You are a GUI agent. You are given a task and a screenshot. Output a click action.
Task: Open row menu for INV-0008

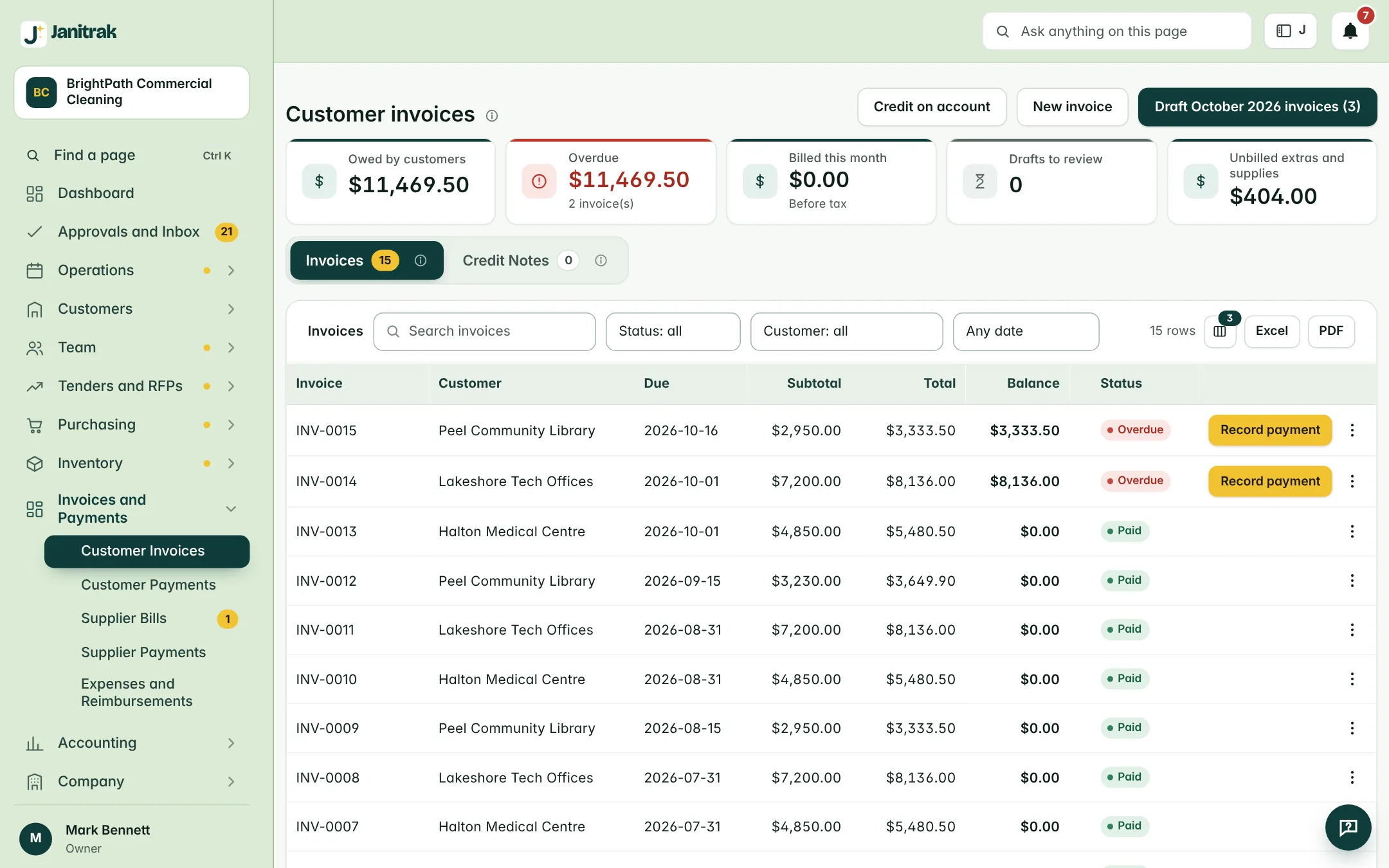pyautogui.click(x=1352, y=777)
